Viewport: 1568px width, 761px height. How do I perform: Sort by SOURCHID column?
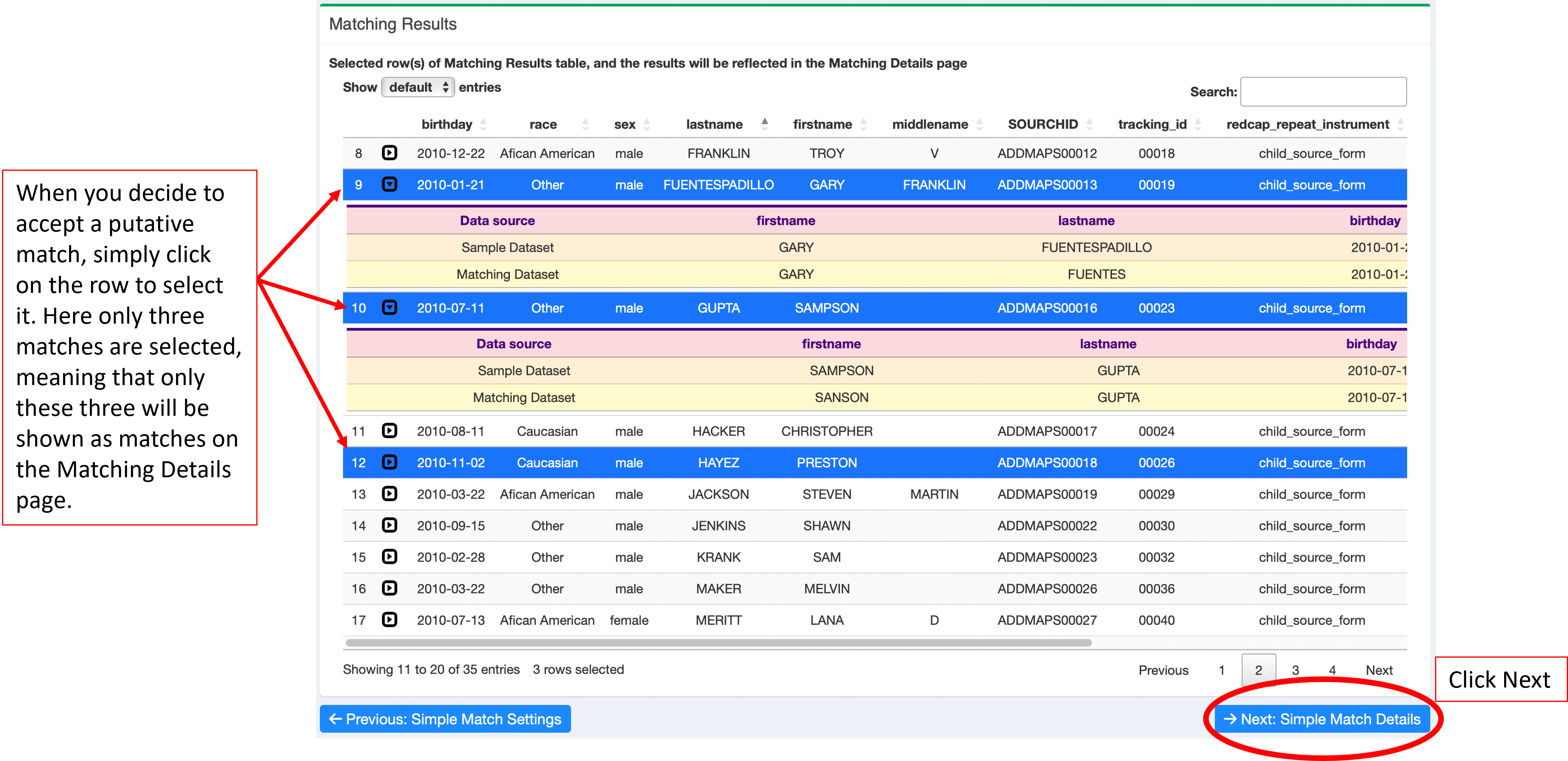point(1050,124)
